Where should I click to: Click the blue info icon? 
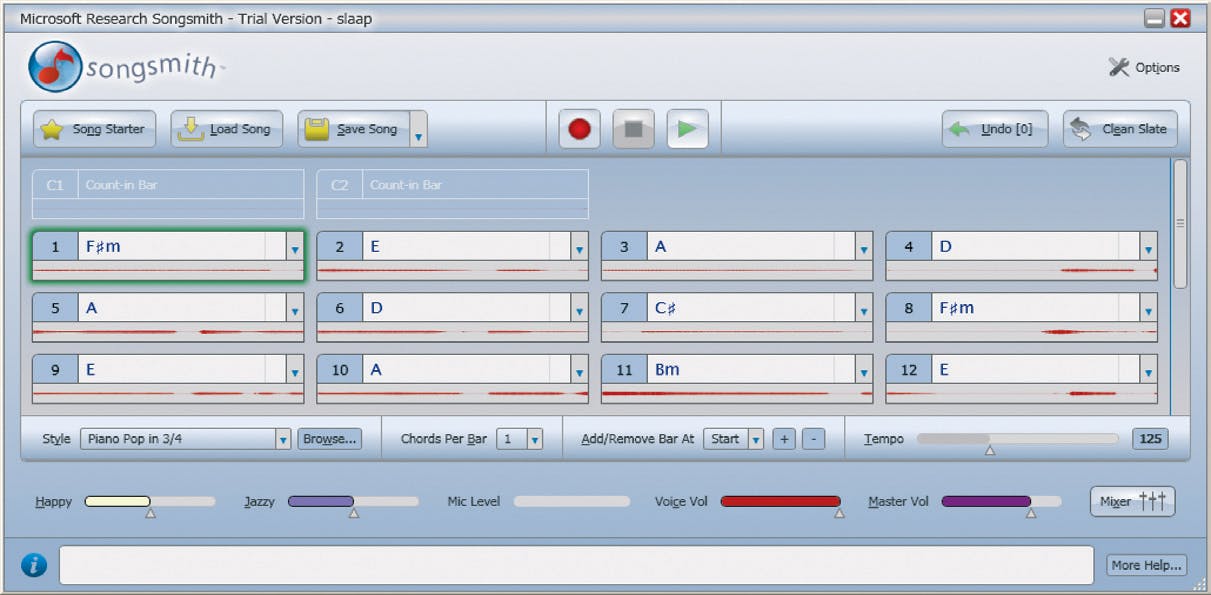tap(34, 565)
